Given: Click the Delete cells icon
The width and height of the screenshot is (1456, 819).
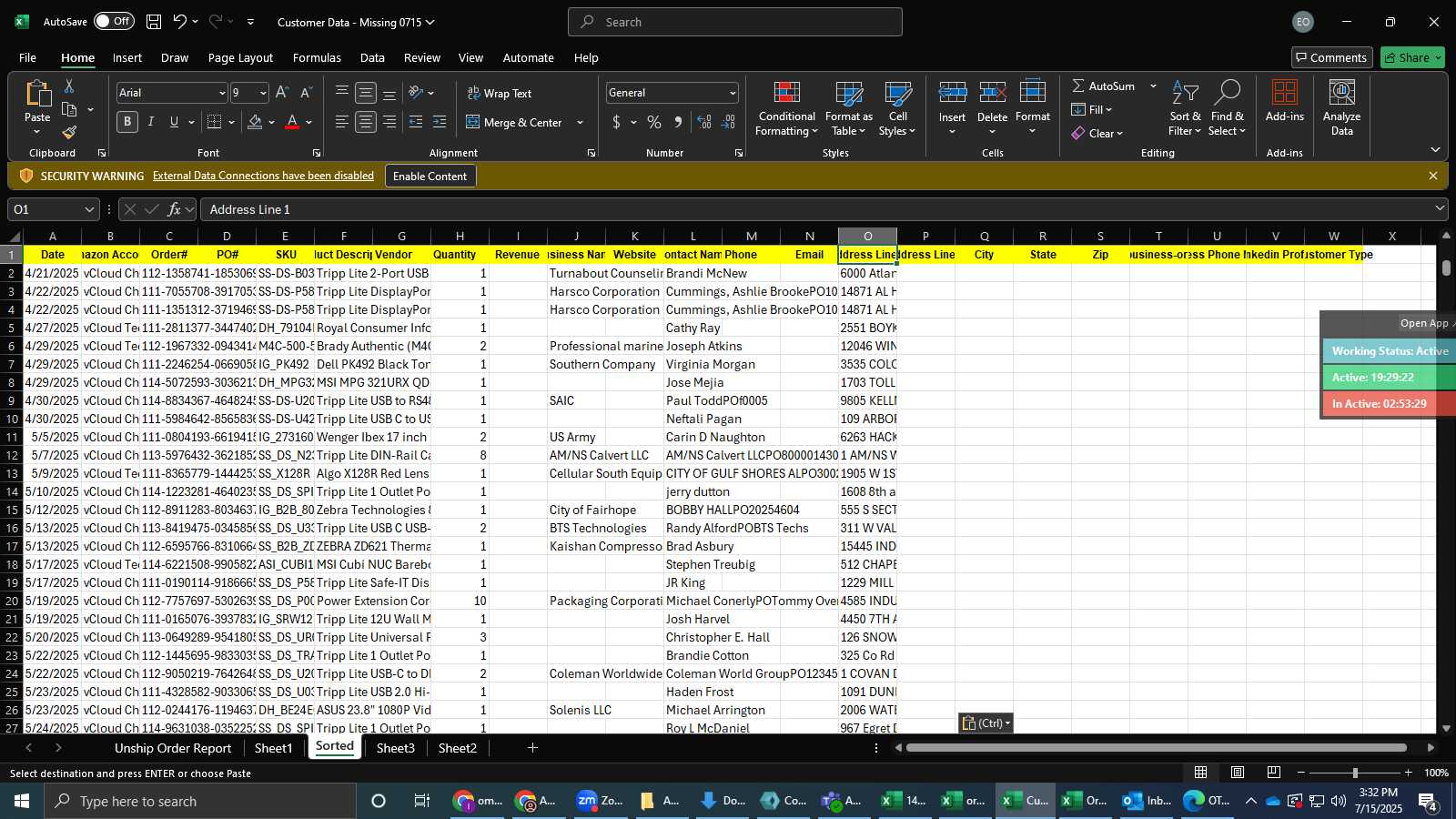Looking at the screenshot, I should coord(992,93).
